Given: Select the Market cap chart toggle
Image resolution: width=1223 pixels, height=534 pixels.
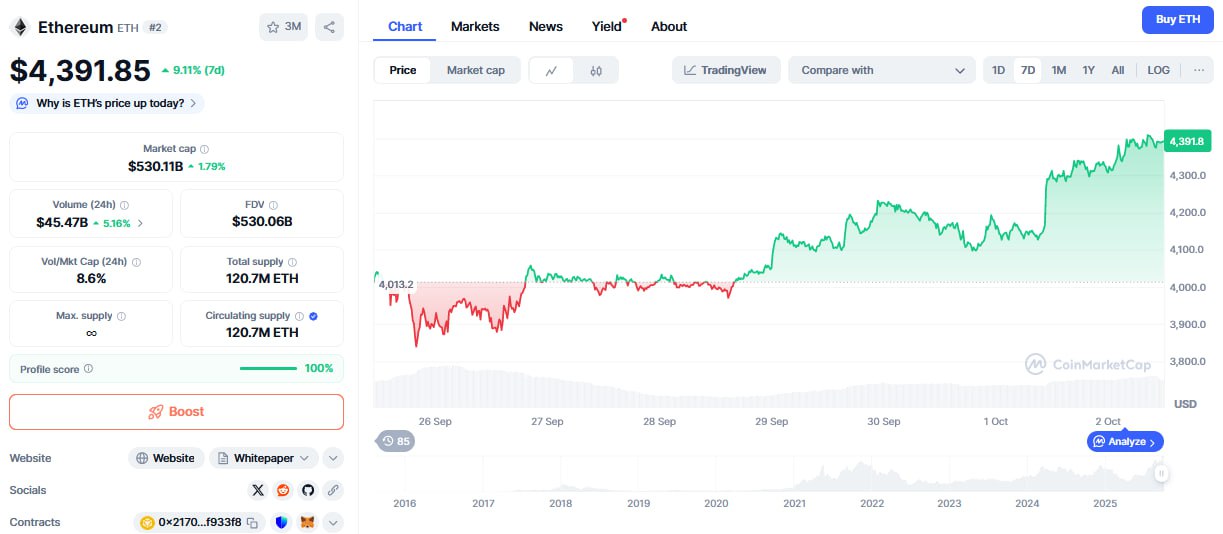Looking at the screenshot, I should coord(475,70).
